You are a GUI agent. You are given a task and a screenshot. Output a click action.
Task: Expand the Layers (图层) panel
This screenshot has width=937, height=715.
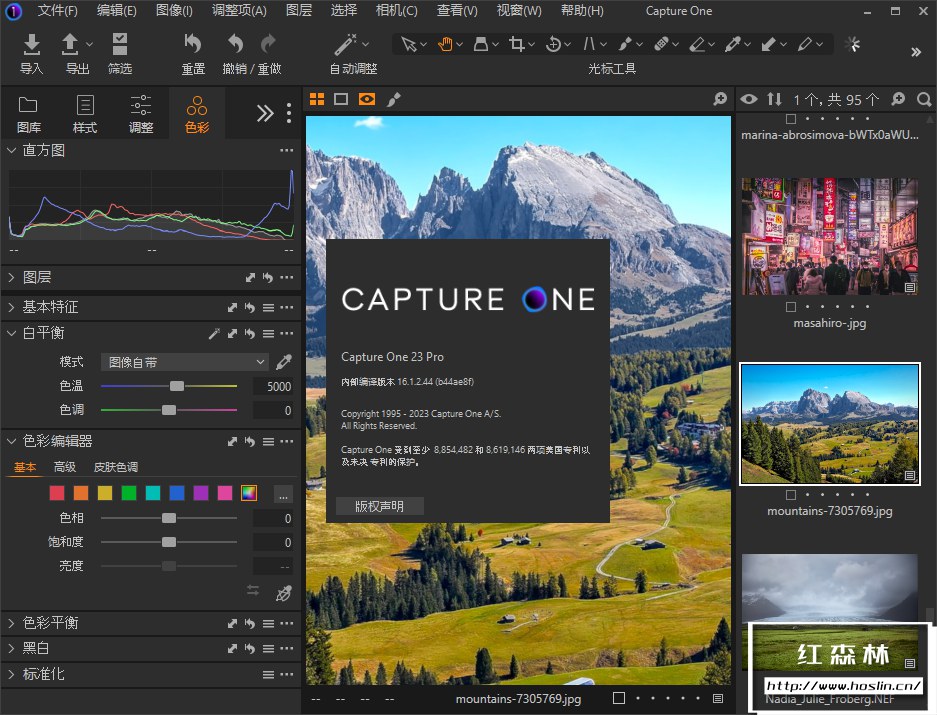point(36,277)
